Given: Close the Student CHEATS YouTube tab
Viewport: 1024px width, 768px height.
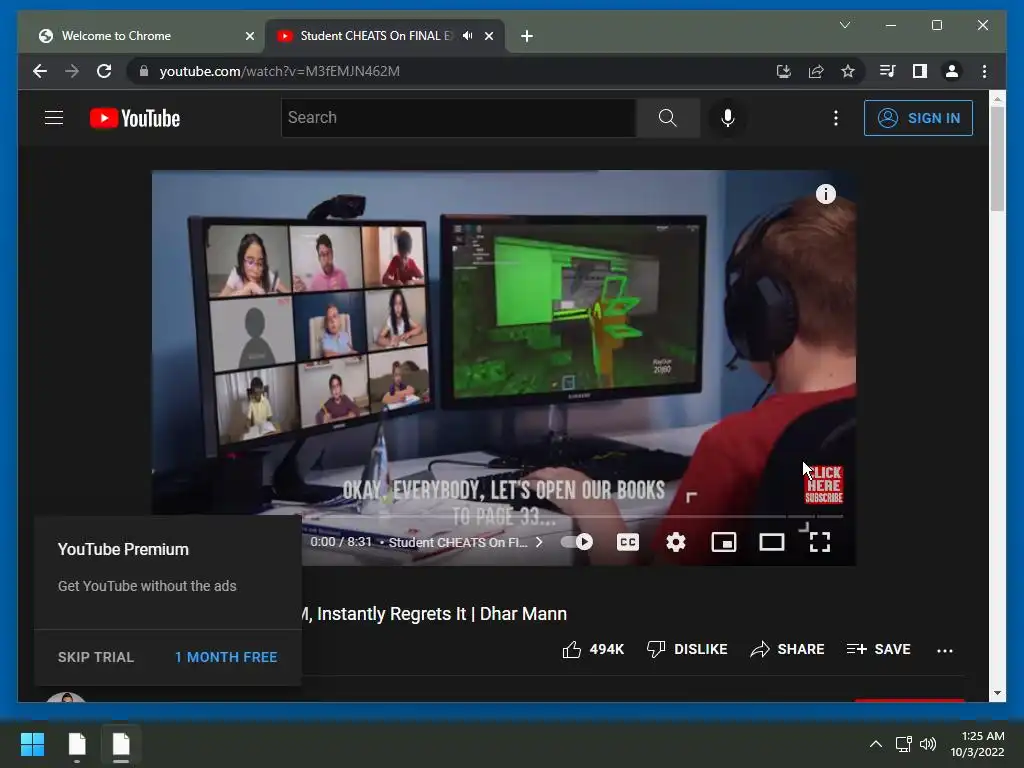Looking at the screenshot, I should (x=489, y=36).
